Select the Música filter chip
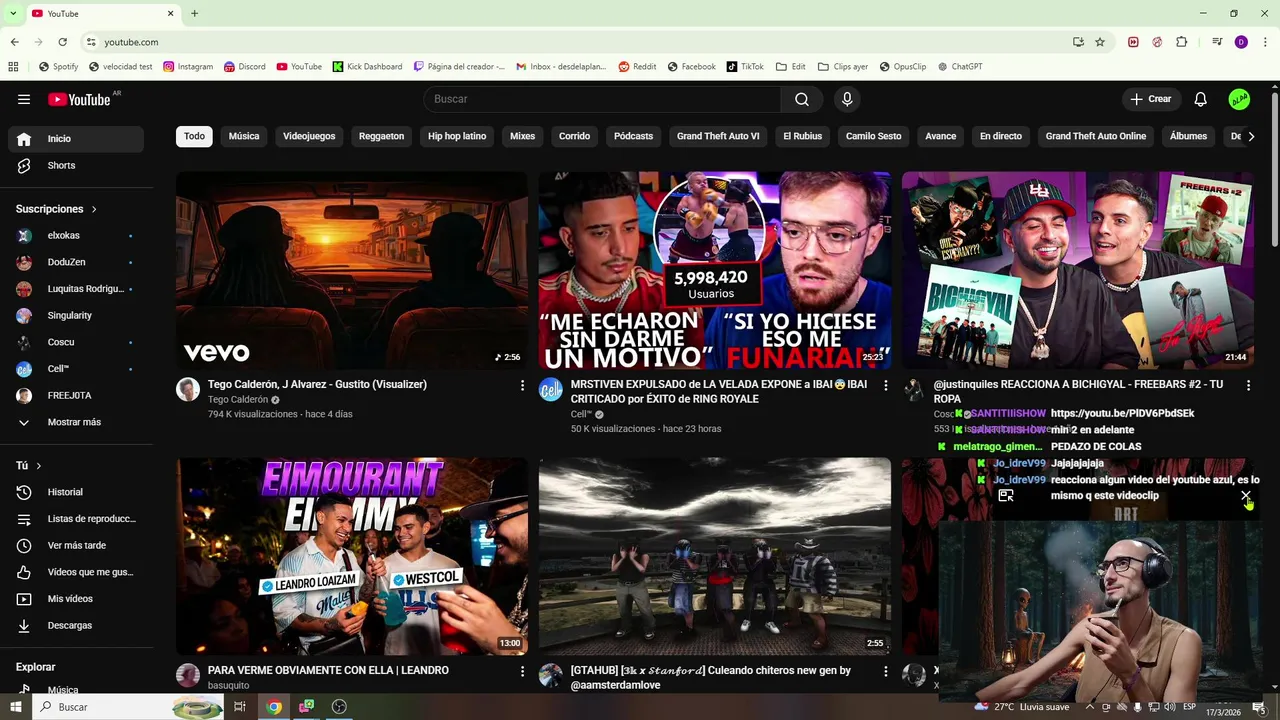 244,136
